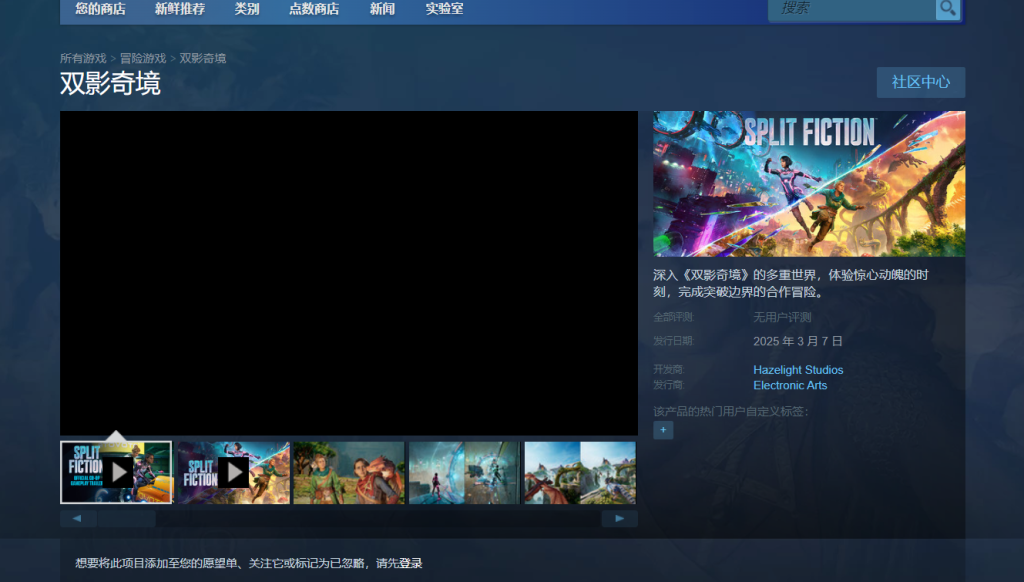Screen dimensions: 1024x582
Task: Open 您的商店 menu
Action: click(101, 9)
